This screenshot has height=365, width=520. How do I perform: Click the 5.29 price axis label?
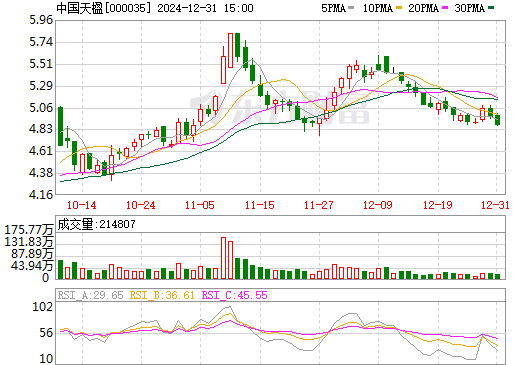point(41,86)
